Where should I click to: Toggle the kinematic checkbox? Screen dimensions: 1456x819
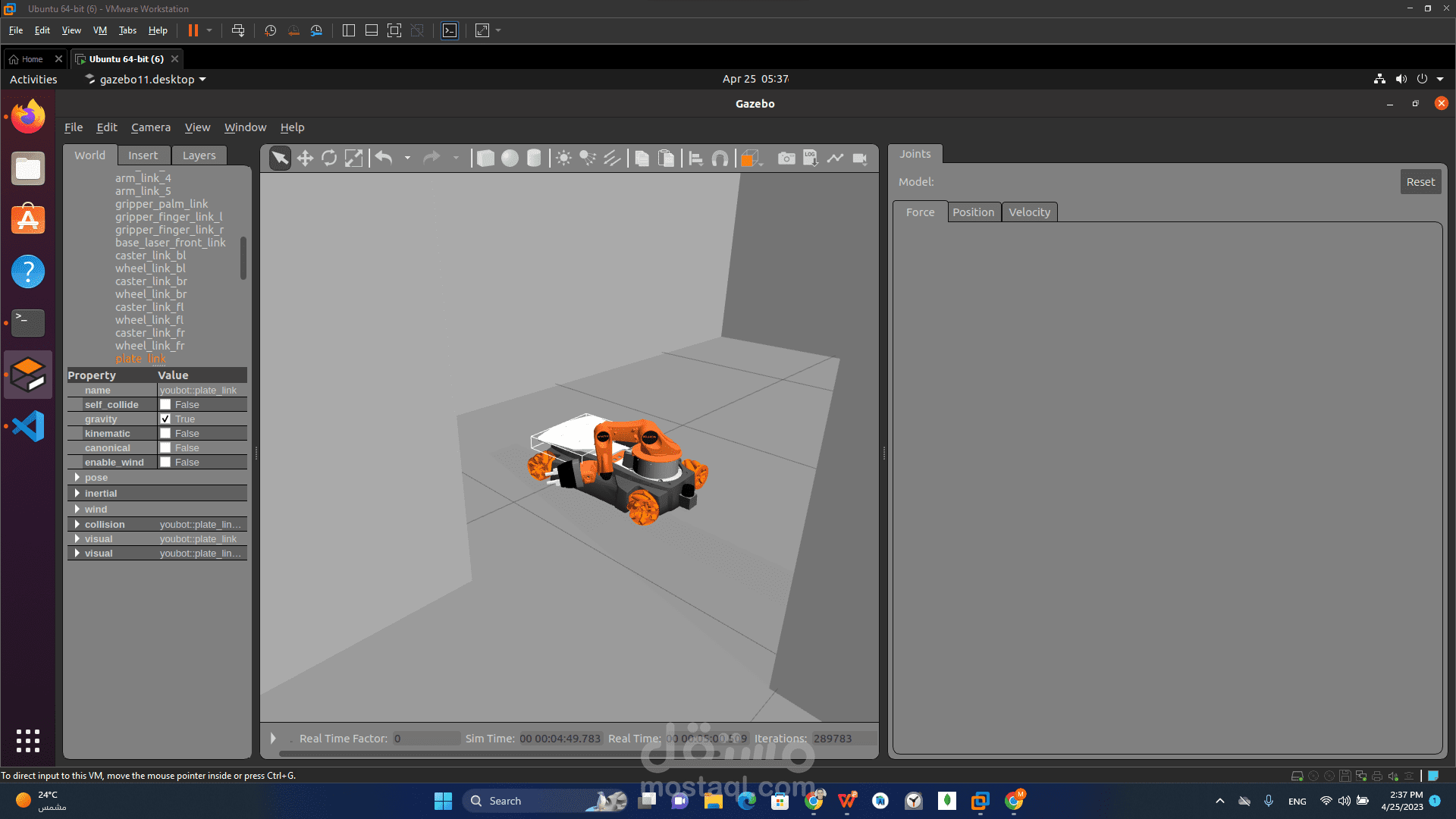165,433
